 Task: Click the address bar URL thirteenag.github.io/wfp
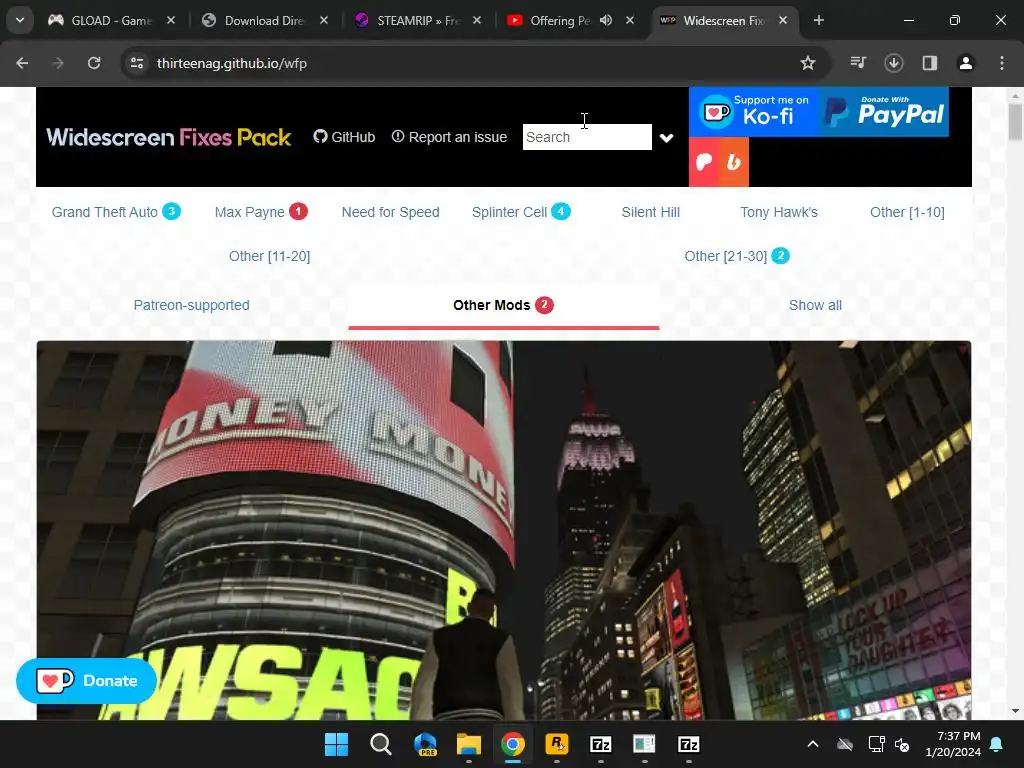(x=232, y=63)
